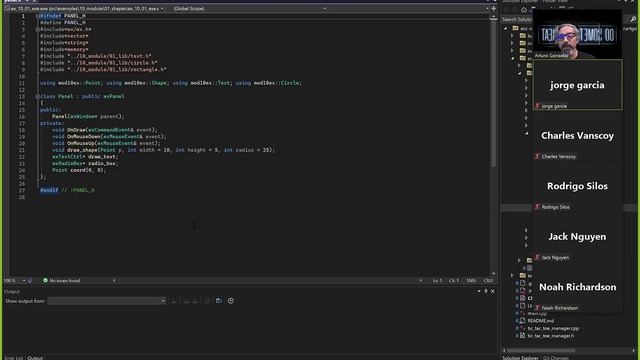This screenshot has height=360, width=640.
Task: Click the root folder icon in Solution Explorer tree
Action: (516, 28)
